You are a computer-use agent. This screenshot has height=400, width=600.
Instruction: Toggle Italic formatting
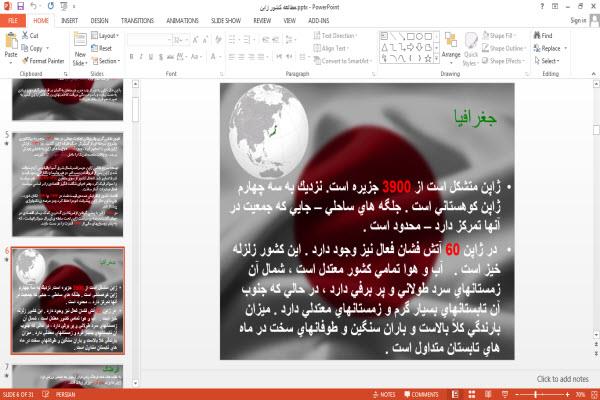tap(141, 57)
